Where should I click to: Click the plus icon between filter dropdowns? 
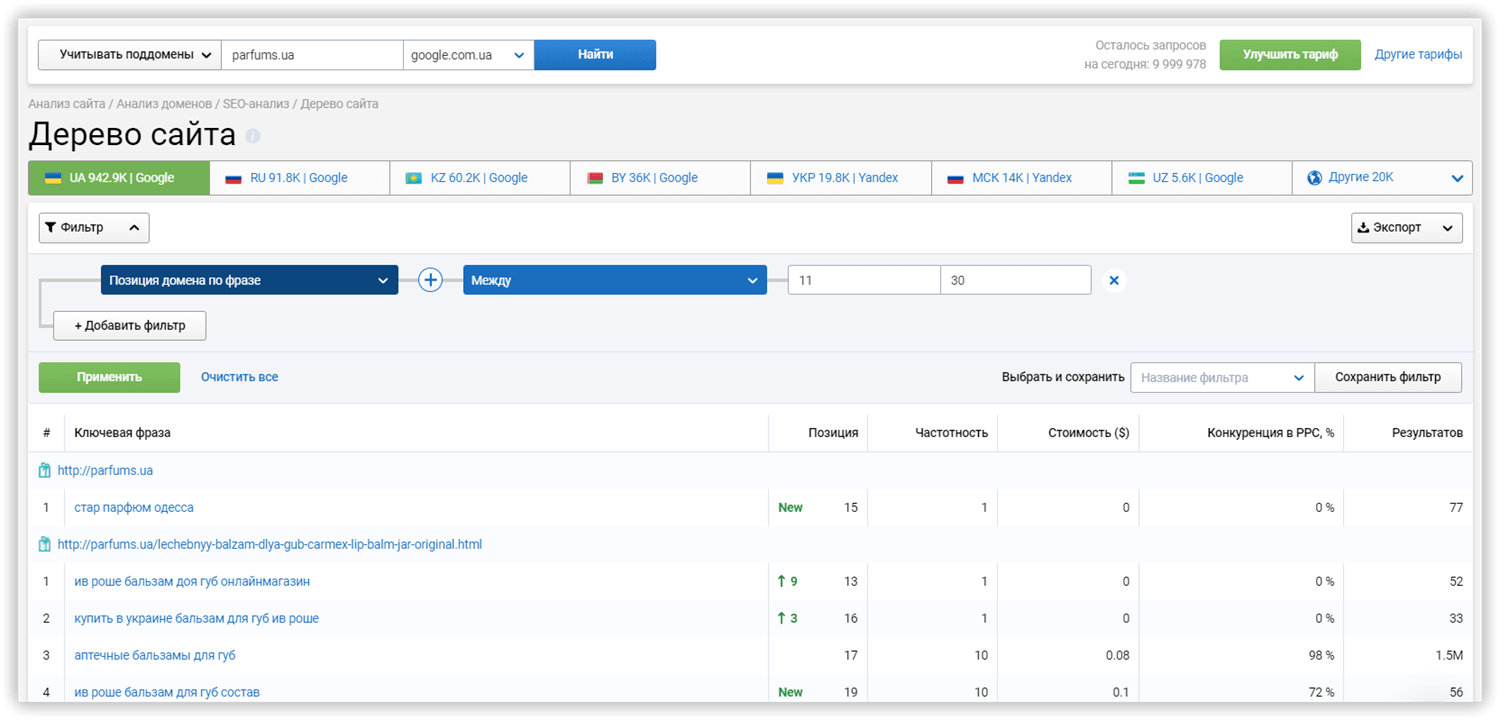tap(430, 280)
